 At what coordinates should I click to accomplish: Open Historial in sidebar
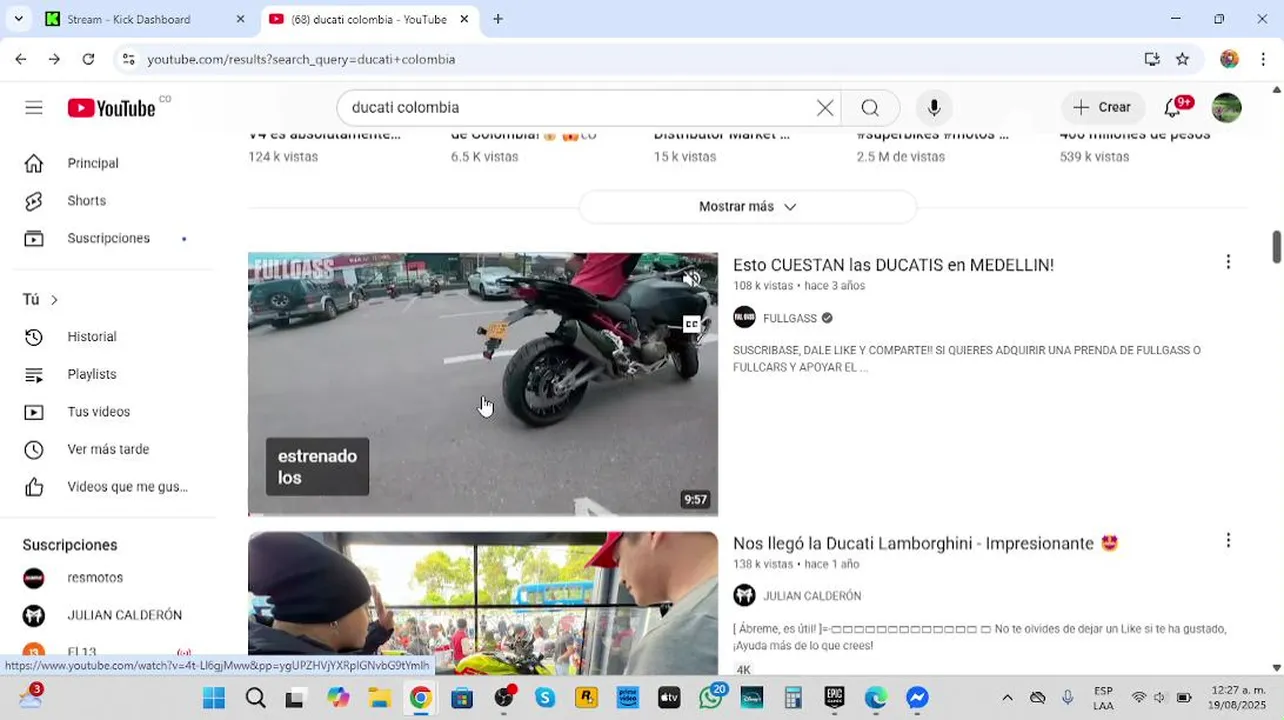click(92, 337)
